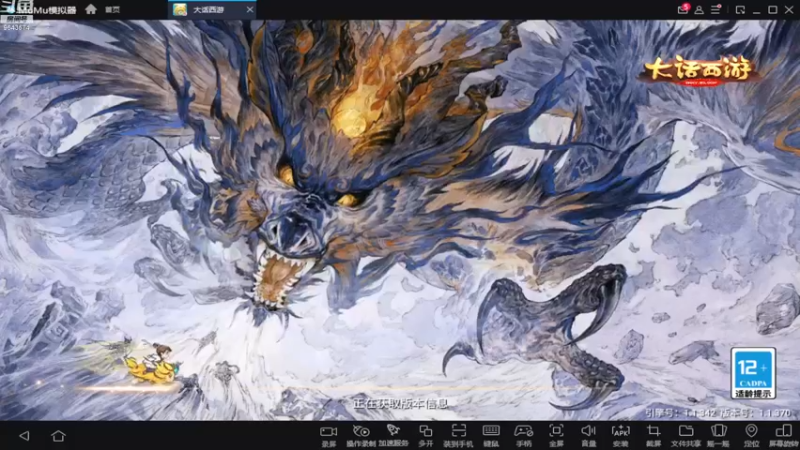This screenshot has width=800, height=450.
Task: Minimize the MuMu emulator window
Action: 757,10
